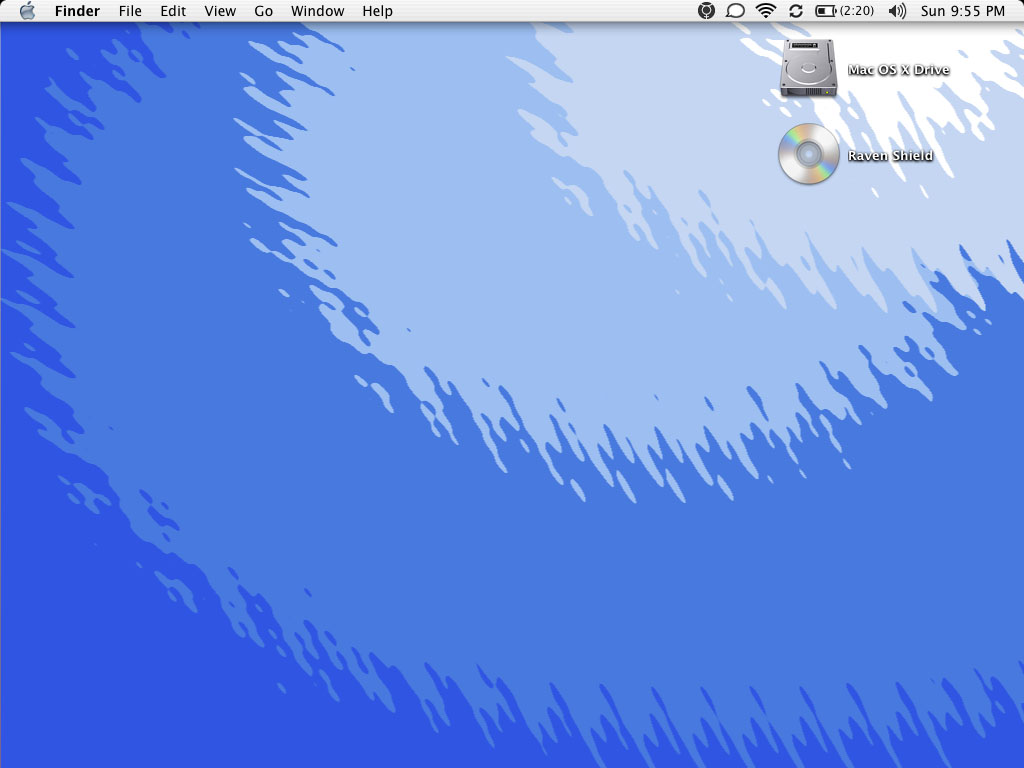Image resolution: width=1024 pixels, height=768 pixels.
Task: Open the Help menu
Action: click(377, 11)
